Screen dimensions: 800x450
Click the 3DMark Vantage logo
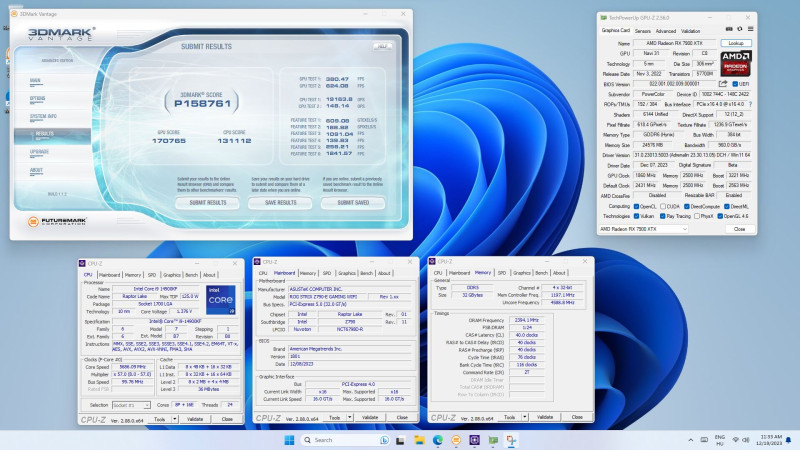pos(61,34)
